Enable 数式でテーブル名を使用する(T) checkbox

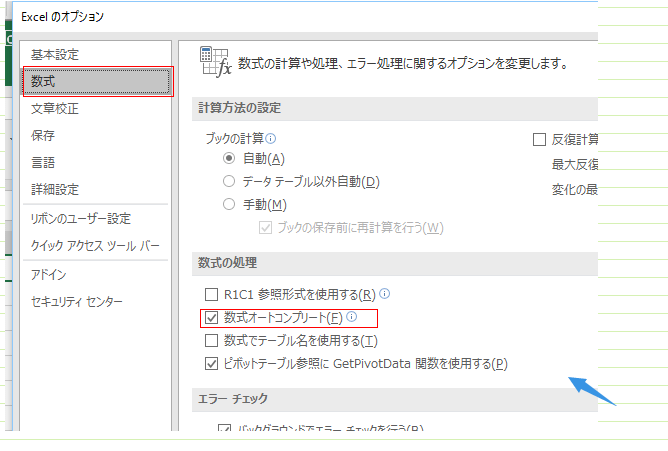[211, 341]
